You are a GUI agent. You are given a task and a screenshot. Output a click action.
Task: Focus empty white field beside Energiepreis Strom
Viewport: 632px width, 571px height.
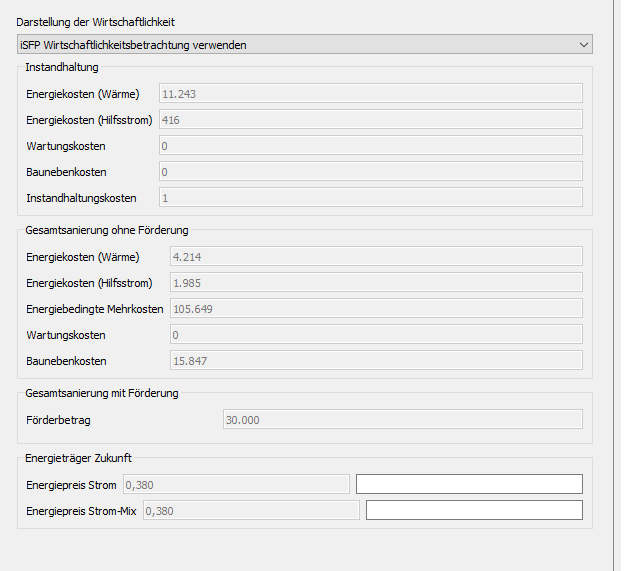[469, 485]
